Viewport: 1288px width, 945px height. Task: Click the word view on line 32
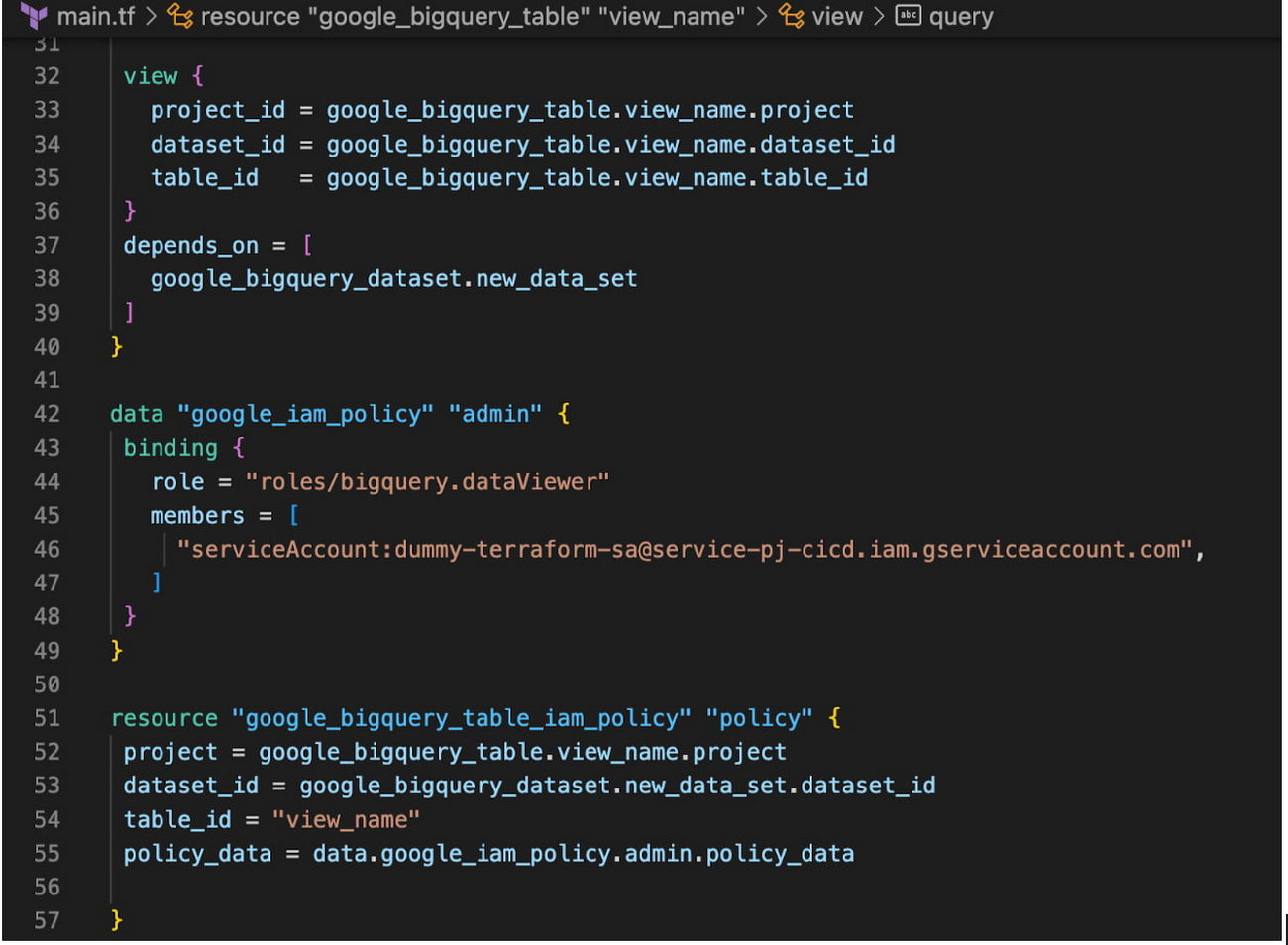tap(151, 76)
